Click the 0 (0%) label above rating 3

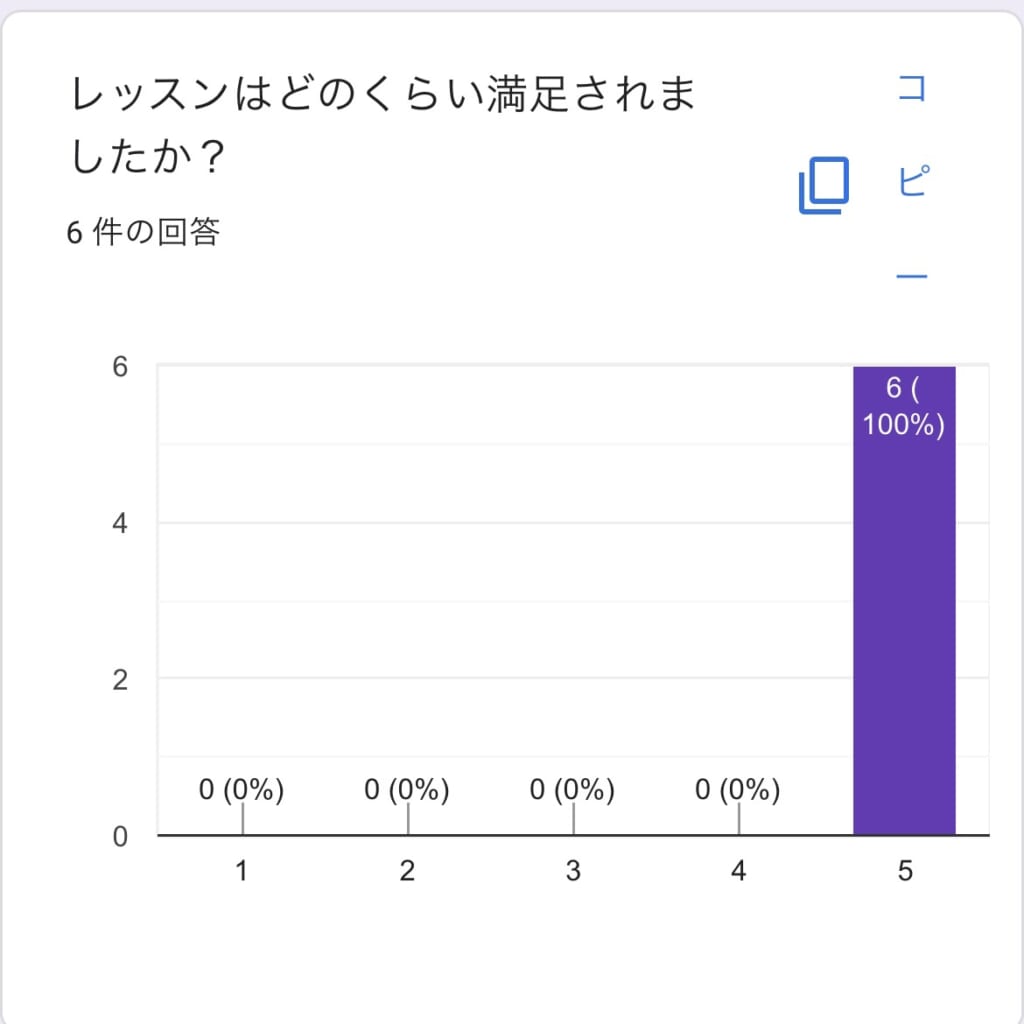click(573, 790)
